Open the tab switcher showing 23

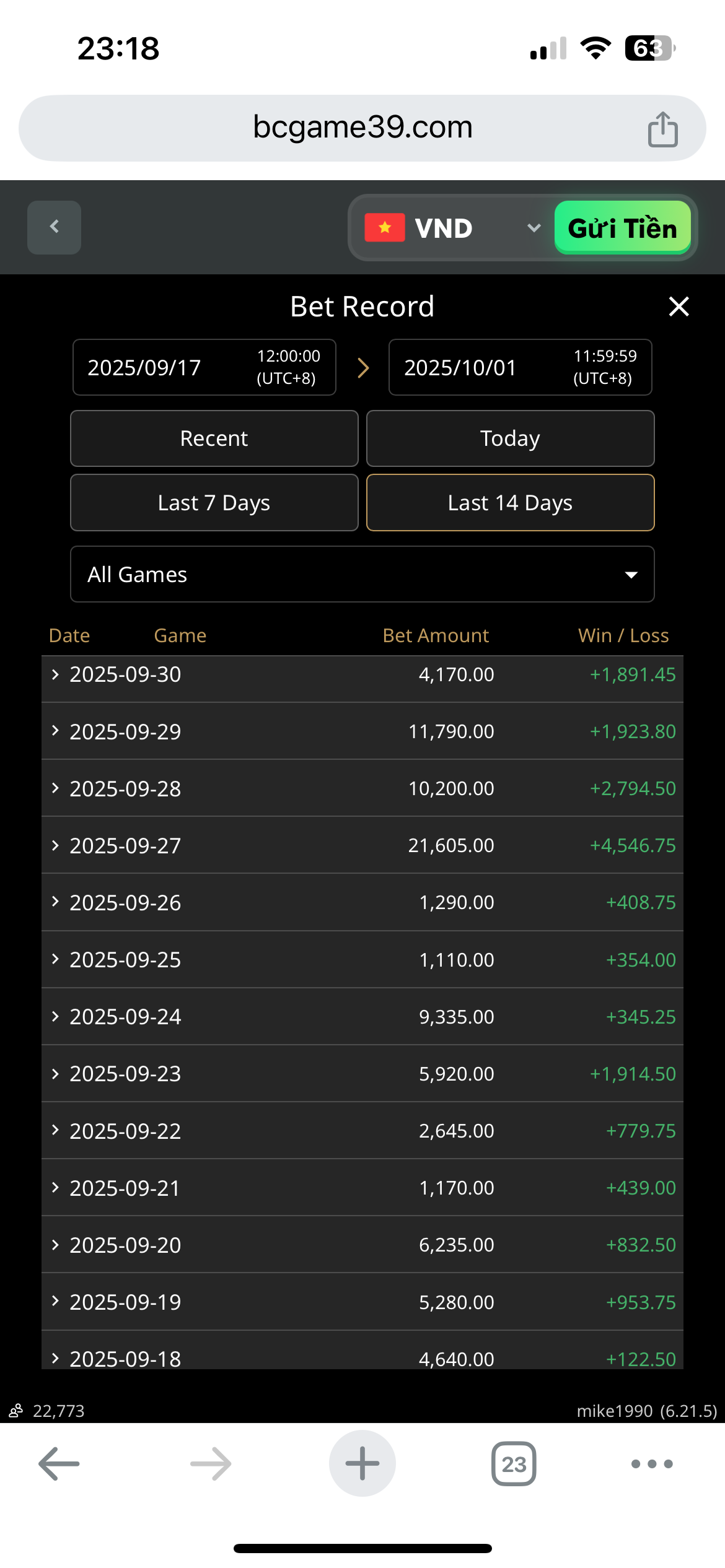click(x=514, y=1464)
